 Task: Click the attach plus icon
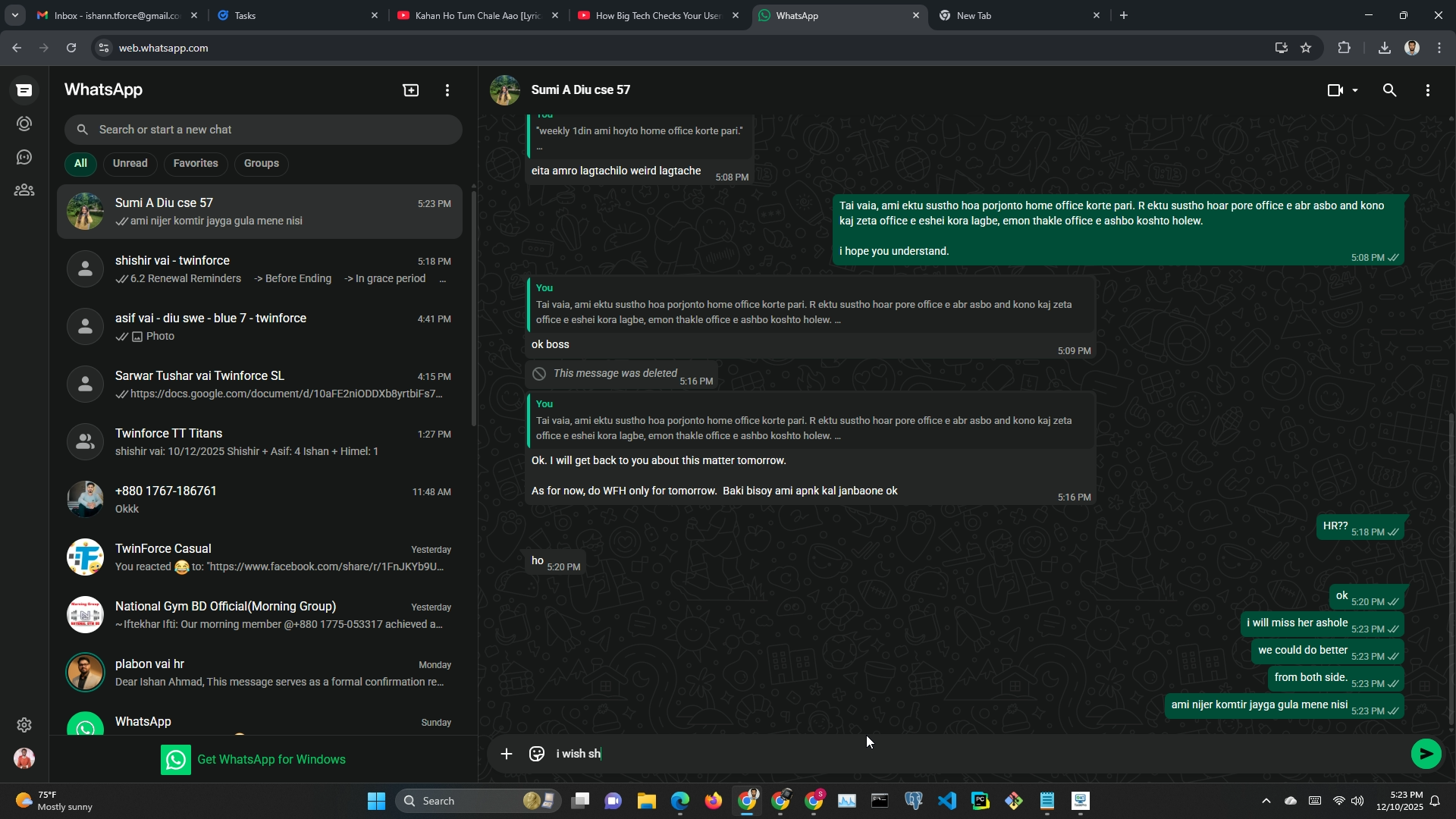(507, 754)
